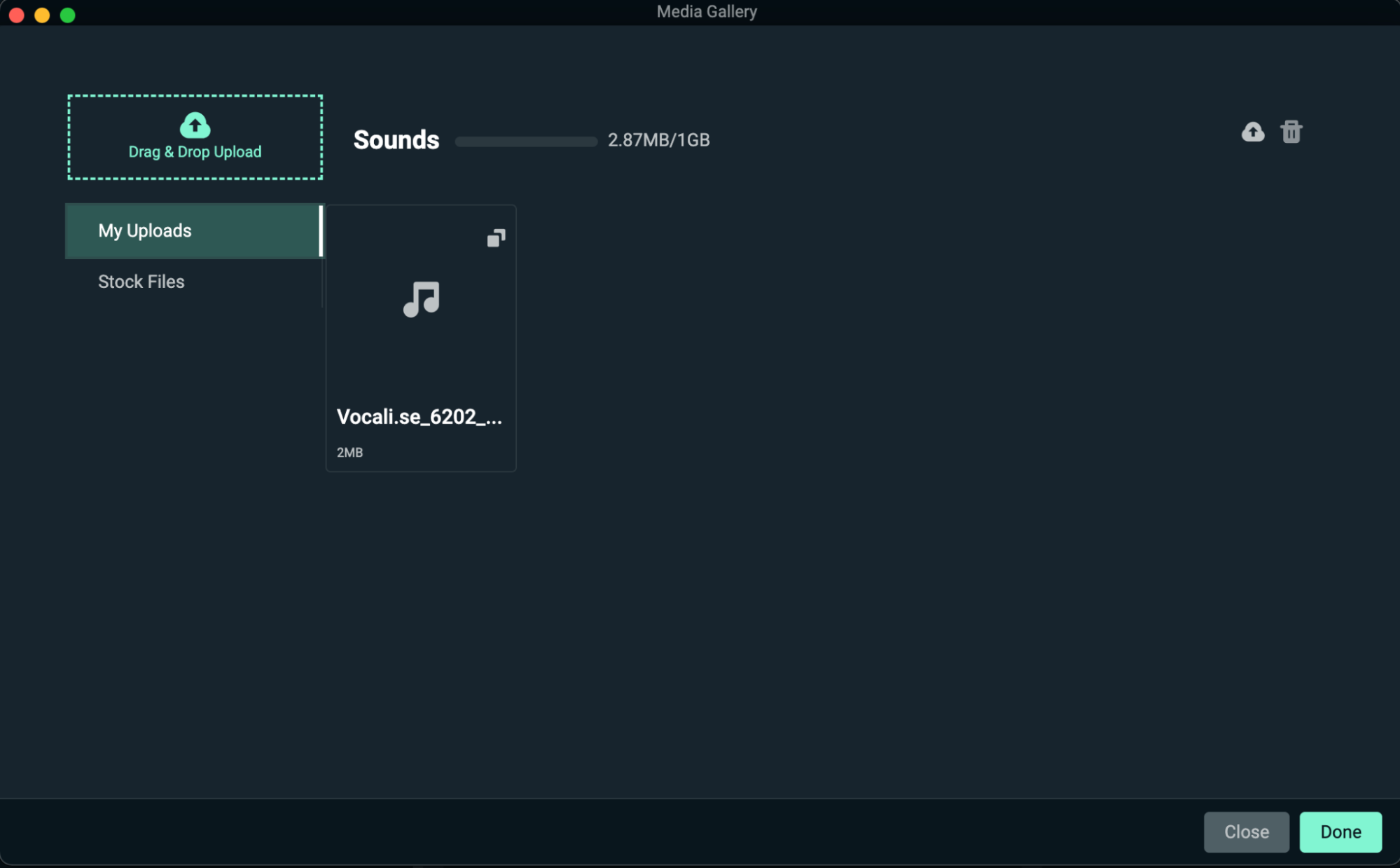Click the cloud icon in the Drag & Drop box
The height and width of the screenshot is (868, 1400).
pyautogui.click(x=195, y=125)
